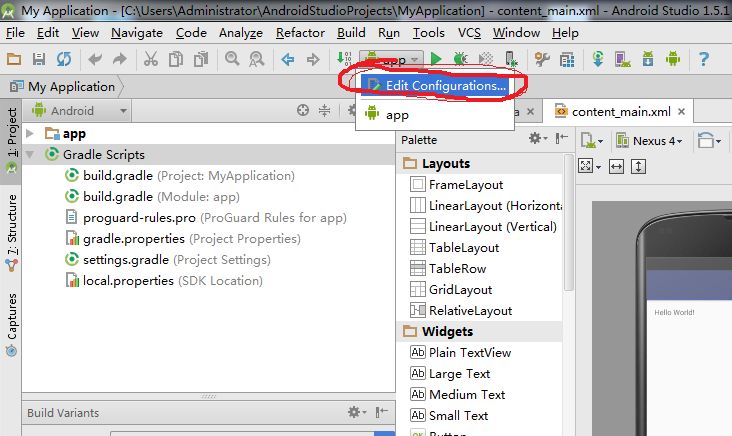Click the Back navigation arrow
The height and width of the screenshot is (436, 732).
288,59
